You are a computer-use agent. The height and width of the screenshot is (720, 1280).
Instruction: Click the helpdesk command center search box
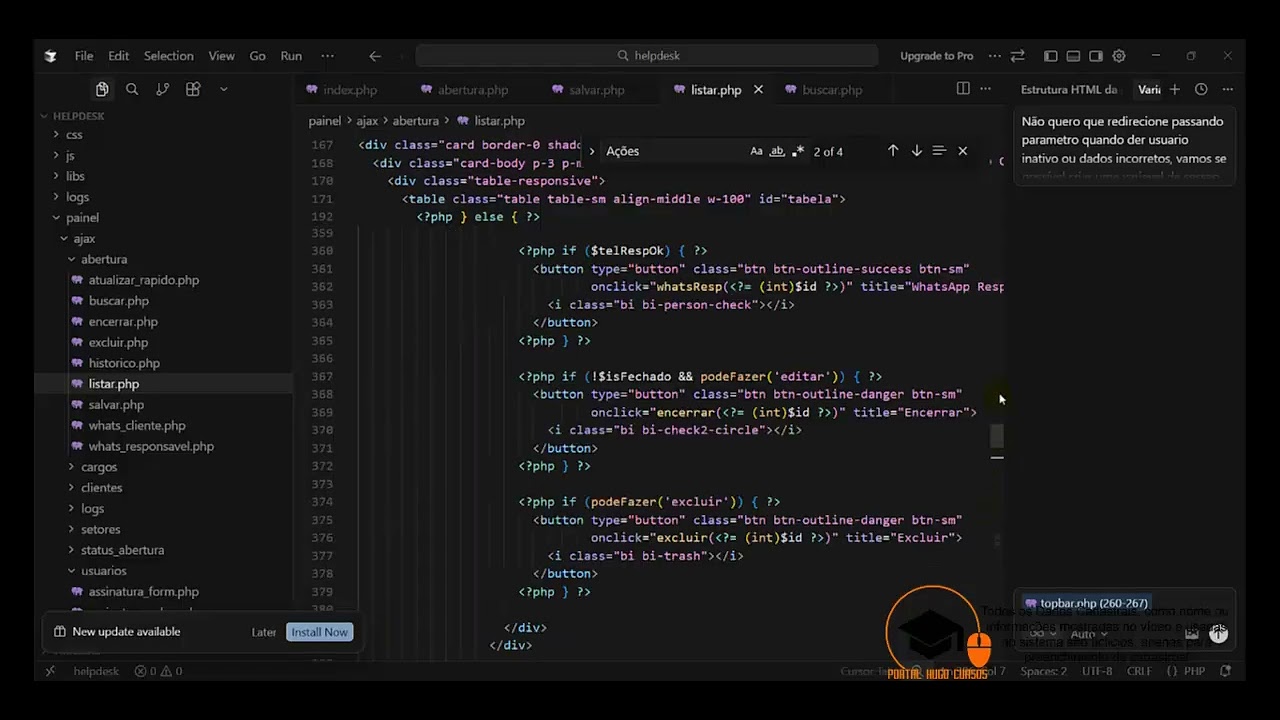(646, 56)
